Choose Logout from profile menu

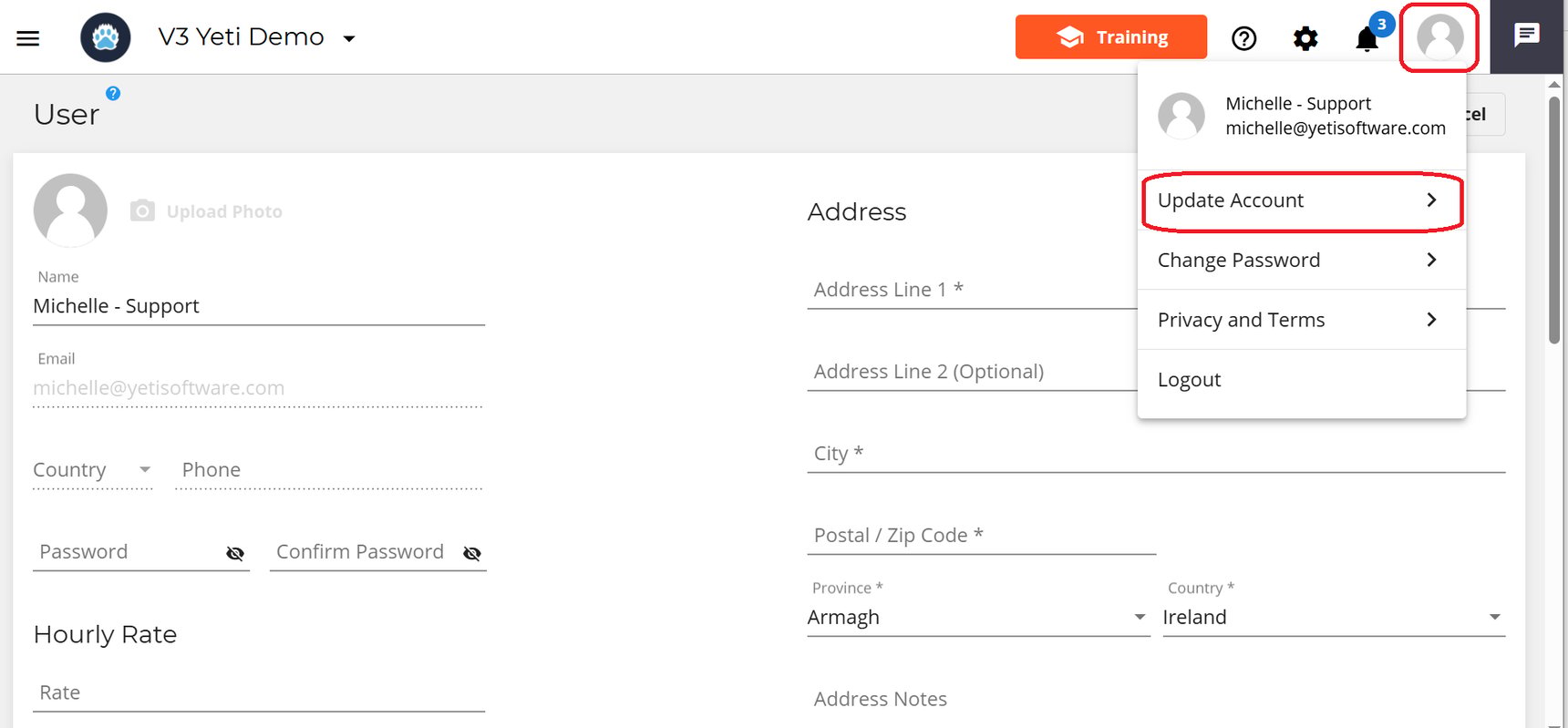click(x=1302, y=379)
